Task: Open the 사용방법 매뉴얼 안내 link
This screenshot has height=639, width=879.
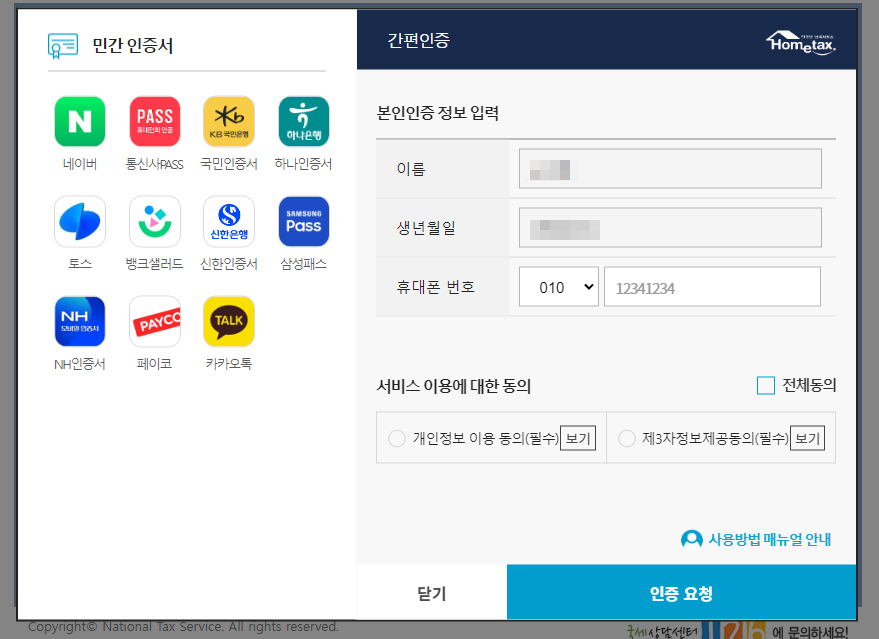Action: [x=770, y=540]
